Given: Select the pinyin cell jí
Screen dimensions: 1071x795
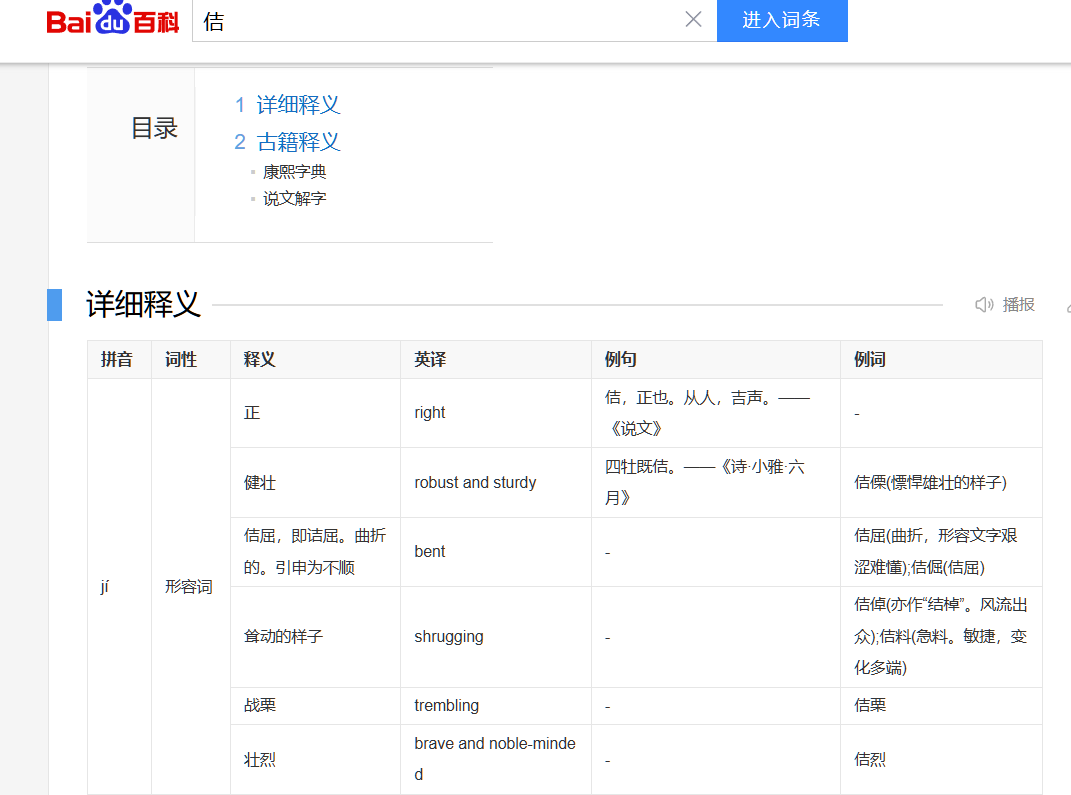Looking at the screenshot, I should point(120,586).
